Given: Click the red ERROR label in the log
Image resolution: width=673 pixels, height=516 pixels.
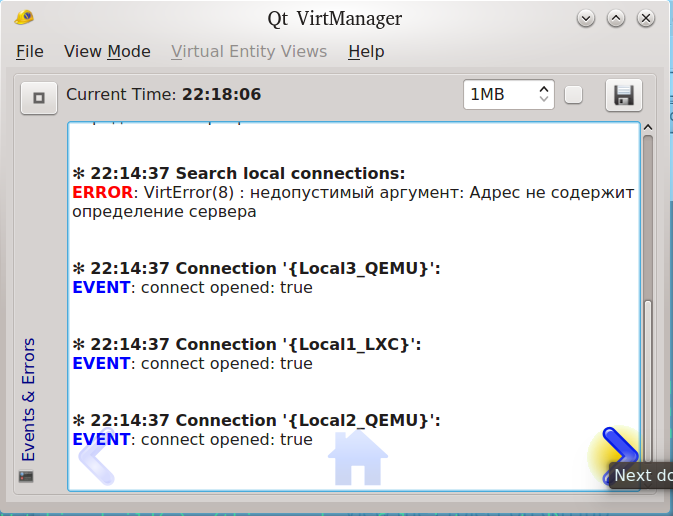Looking at the screenshot, I should point(103,192).
